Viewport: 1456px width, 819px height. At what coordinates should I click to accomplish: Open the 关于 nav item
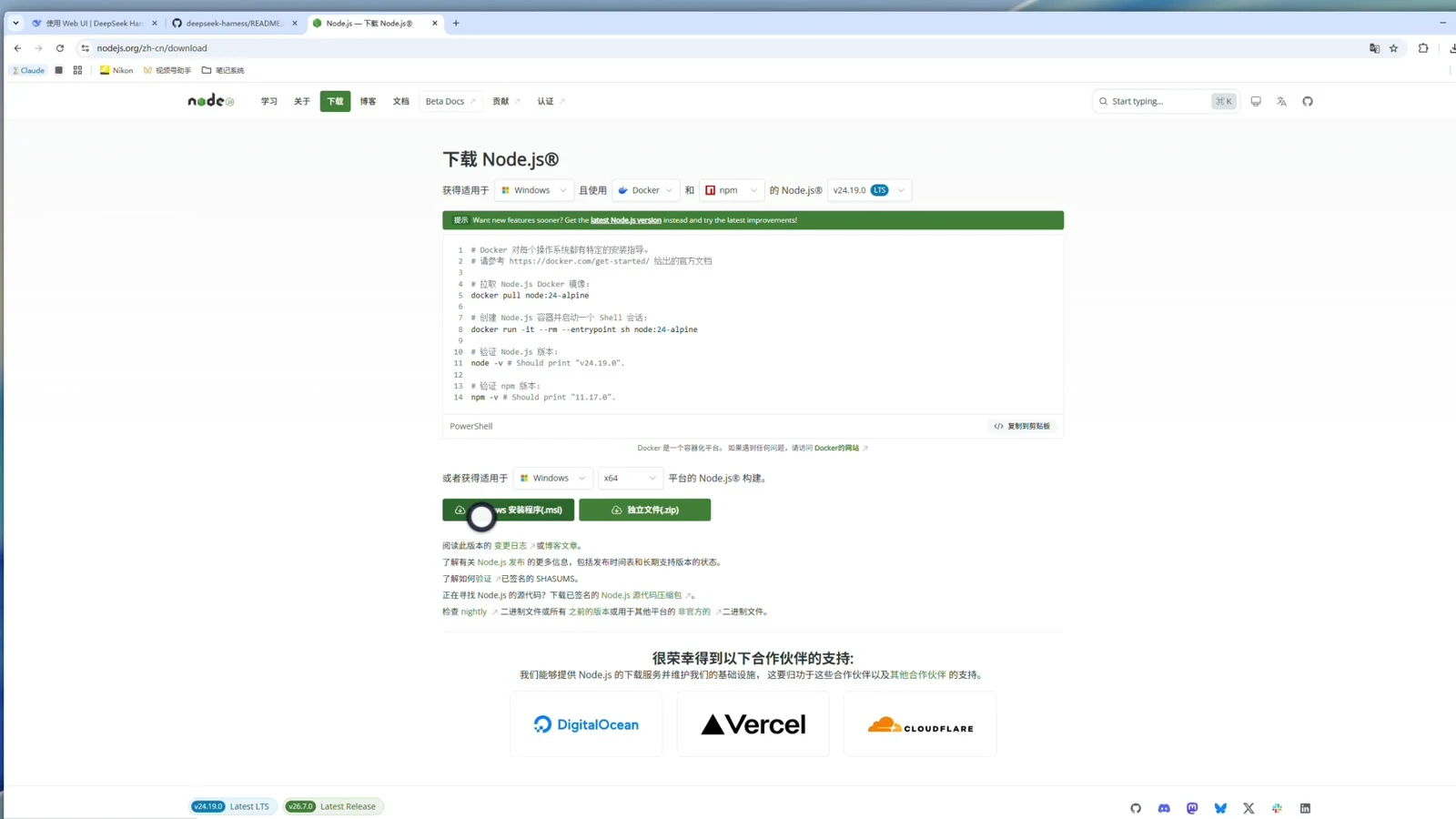pos(301,101)
